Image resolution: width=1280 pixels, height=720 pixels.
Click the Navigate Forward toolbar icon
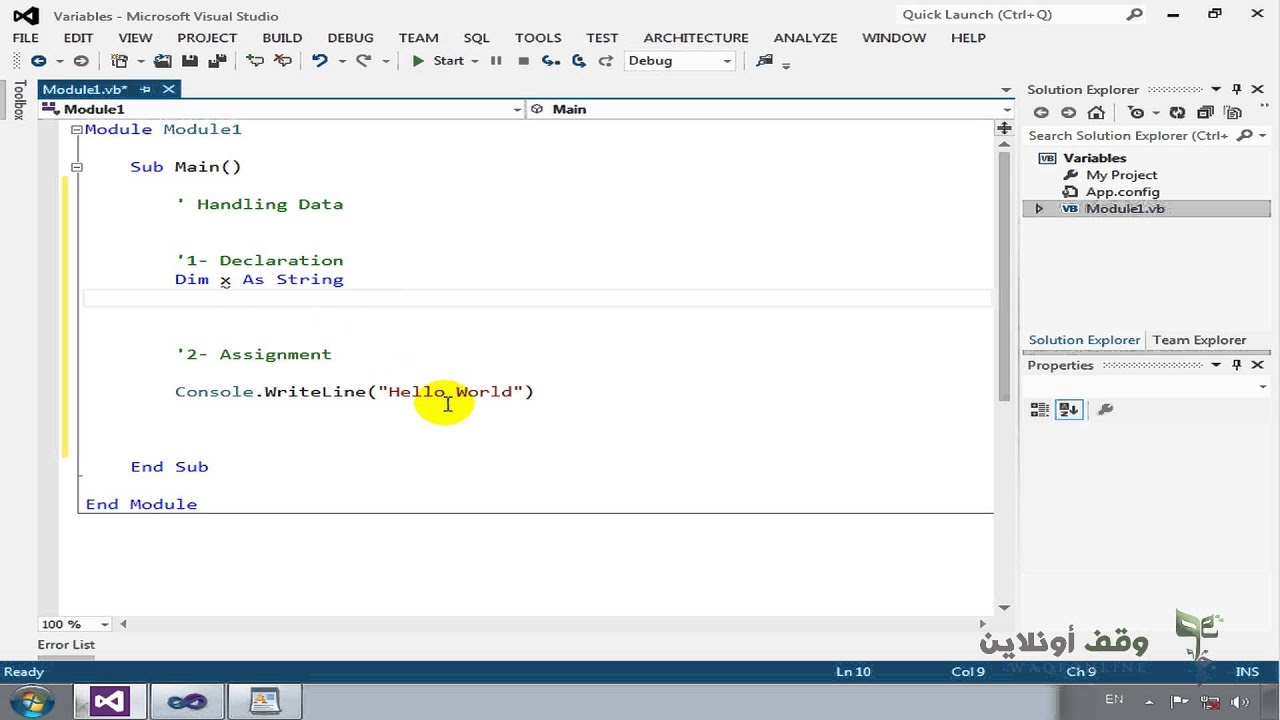click(x=81, y=61)
